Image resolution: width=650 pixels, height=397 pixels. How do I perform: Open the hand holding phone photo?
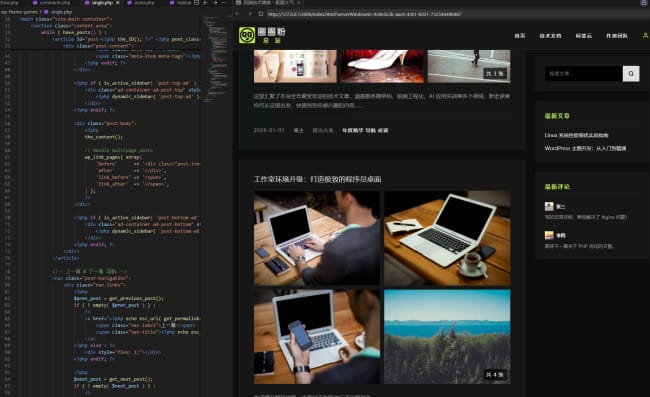317,336
